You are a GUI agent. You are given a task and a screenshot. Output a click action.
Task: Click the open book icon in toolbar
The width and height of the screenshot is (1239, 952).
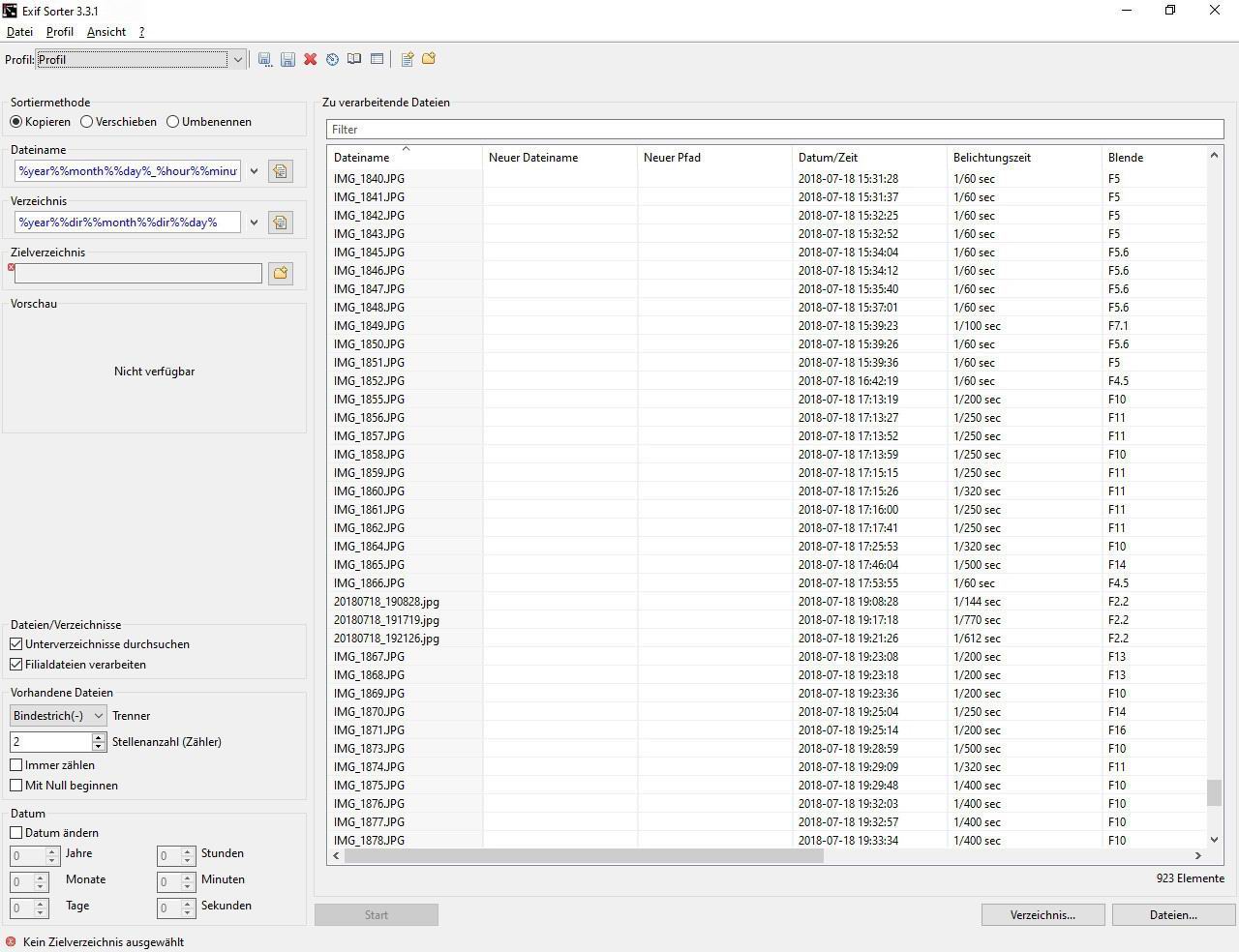[x=354, y=59]
